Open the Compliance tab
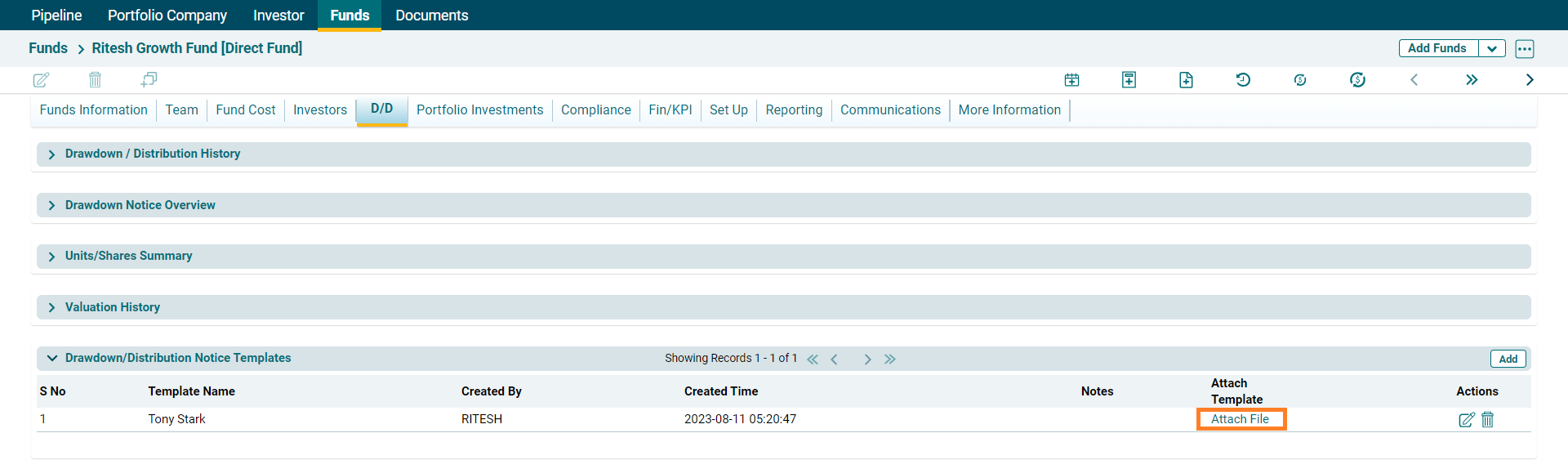1568x460 pixels. [595, 110]
